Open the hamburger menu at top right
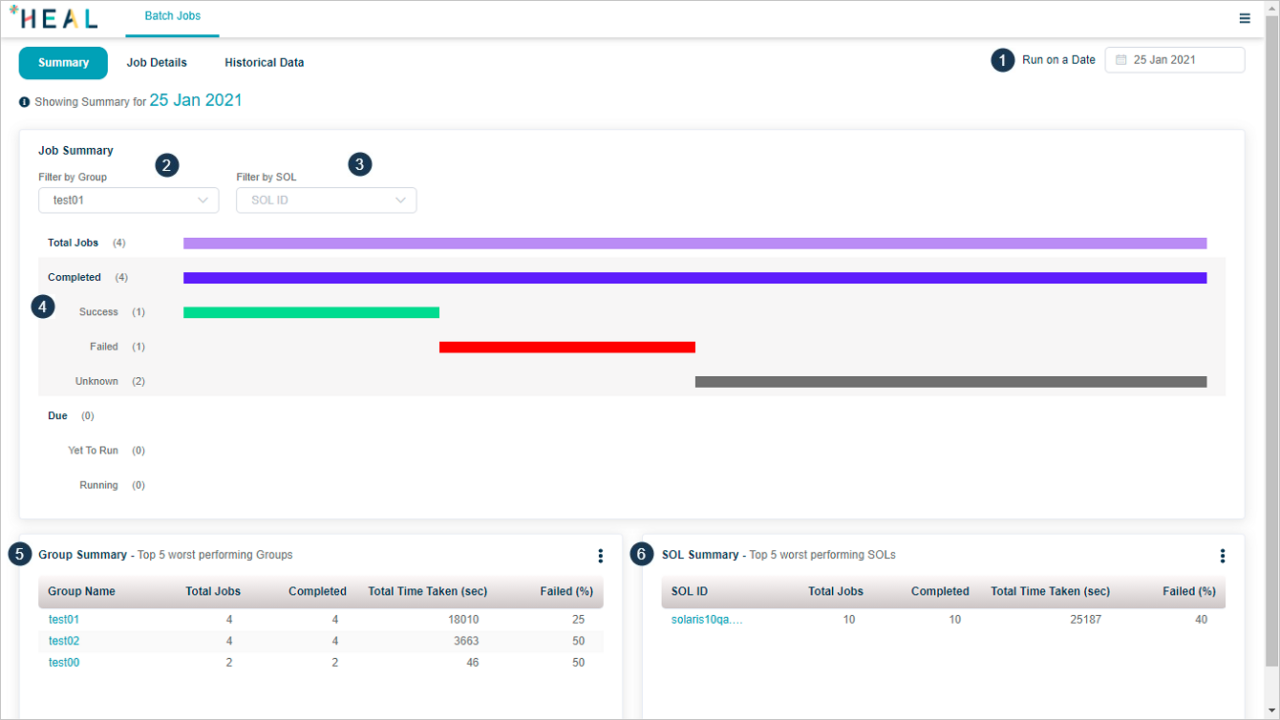Screen dimensions: 1280x720 (1244, 18)
